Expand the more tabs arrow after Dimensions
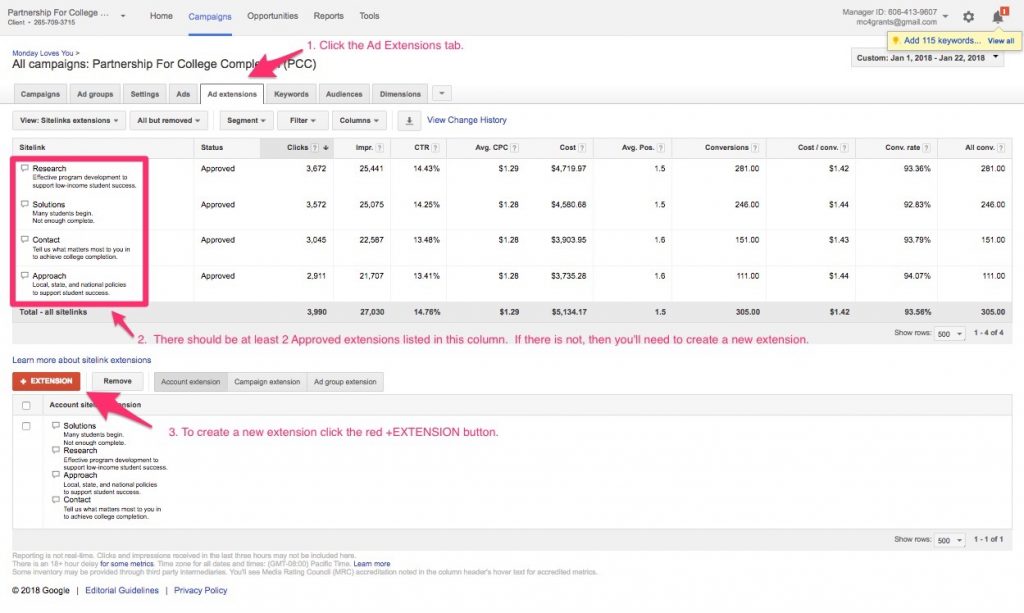 click(441, 93)
